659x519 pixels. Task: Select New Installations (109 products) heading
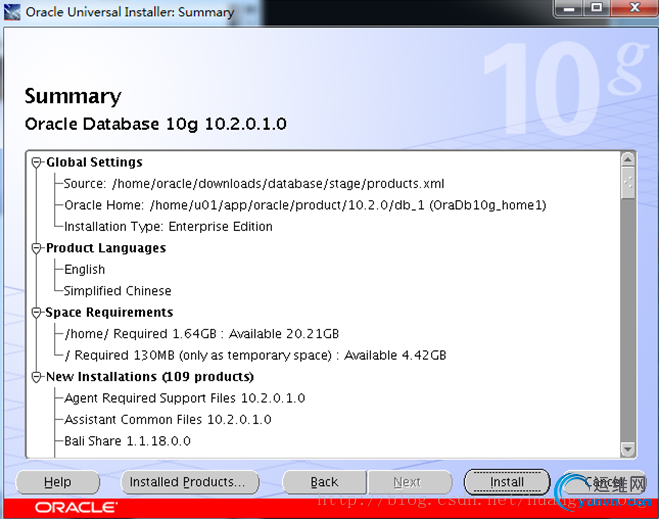(150, 377)
